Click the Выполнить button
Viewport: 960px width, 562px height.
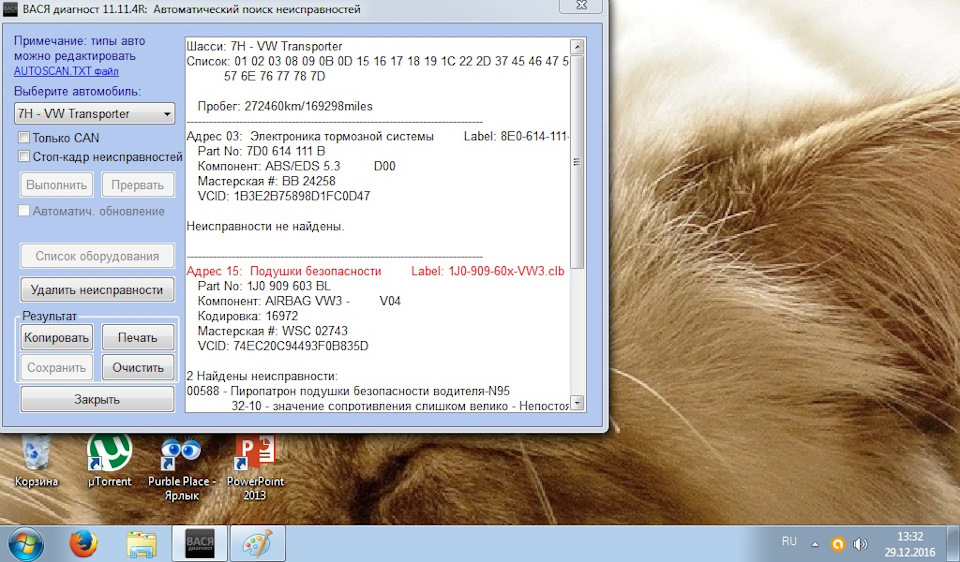[56, 185]
